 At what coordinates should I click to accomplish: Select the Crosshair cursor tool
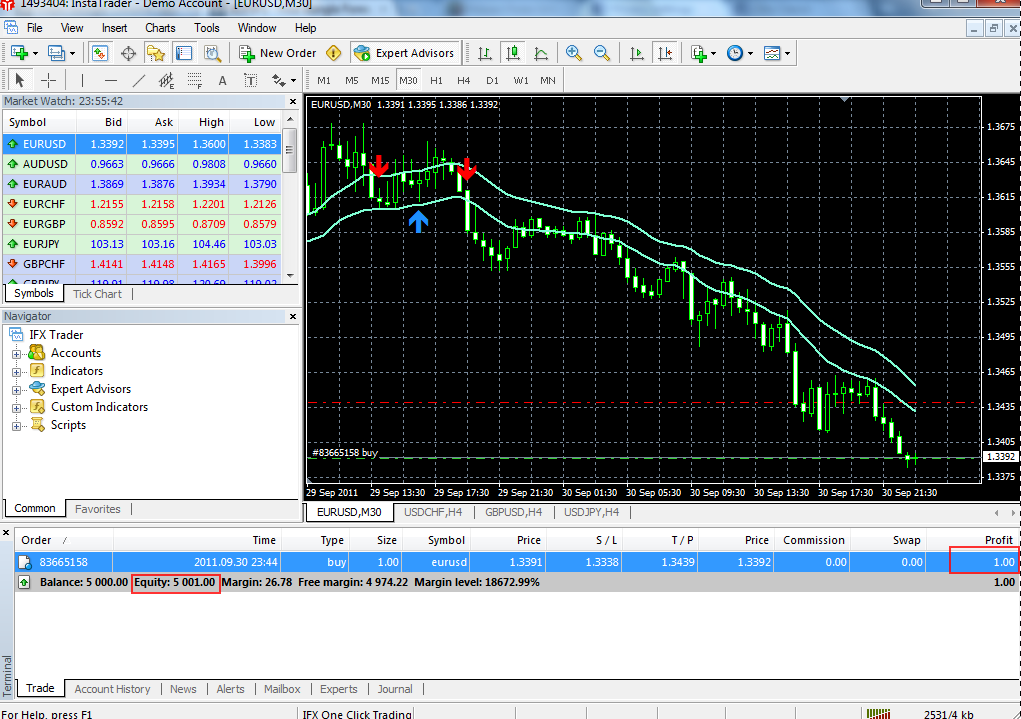click(49, 81)
